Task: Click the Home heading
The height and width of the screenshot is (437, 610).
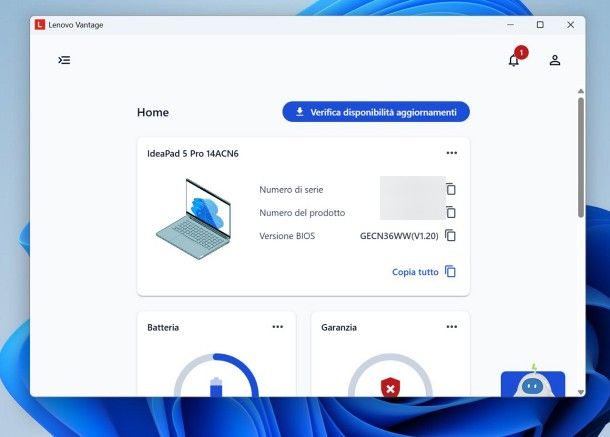Action: [153, 112]
